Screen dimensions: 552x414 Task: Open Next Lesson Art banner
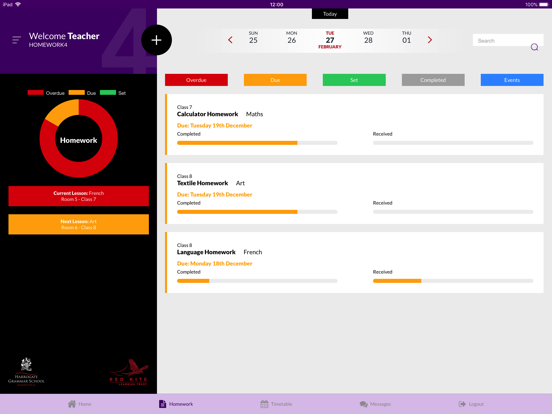pyautogui.click(x=79, y=224)
